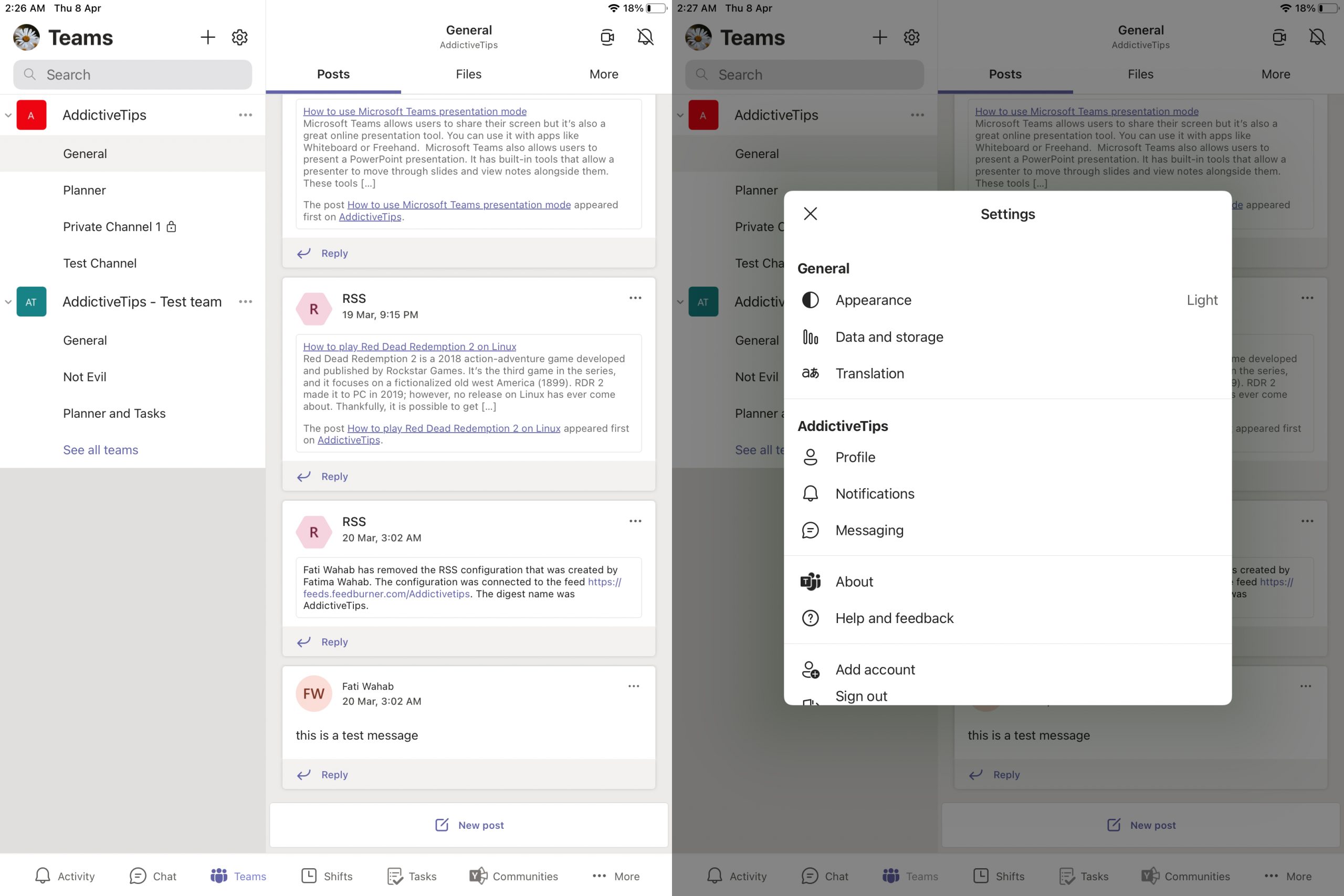
Task: Open Test Channel in left screen
Action: coord(133,263)
